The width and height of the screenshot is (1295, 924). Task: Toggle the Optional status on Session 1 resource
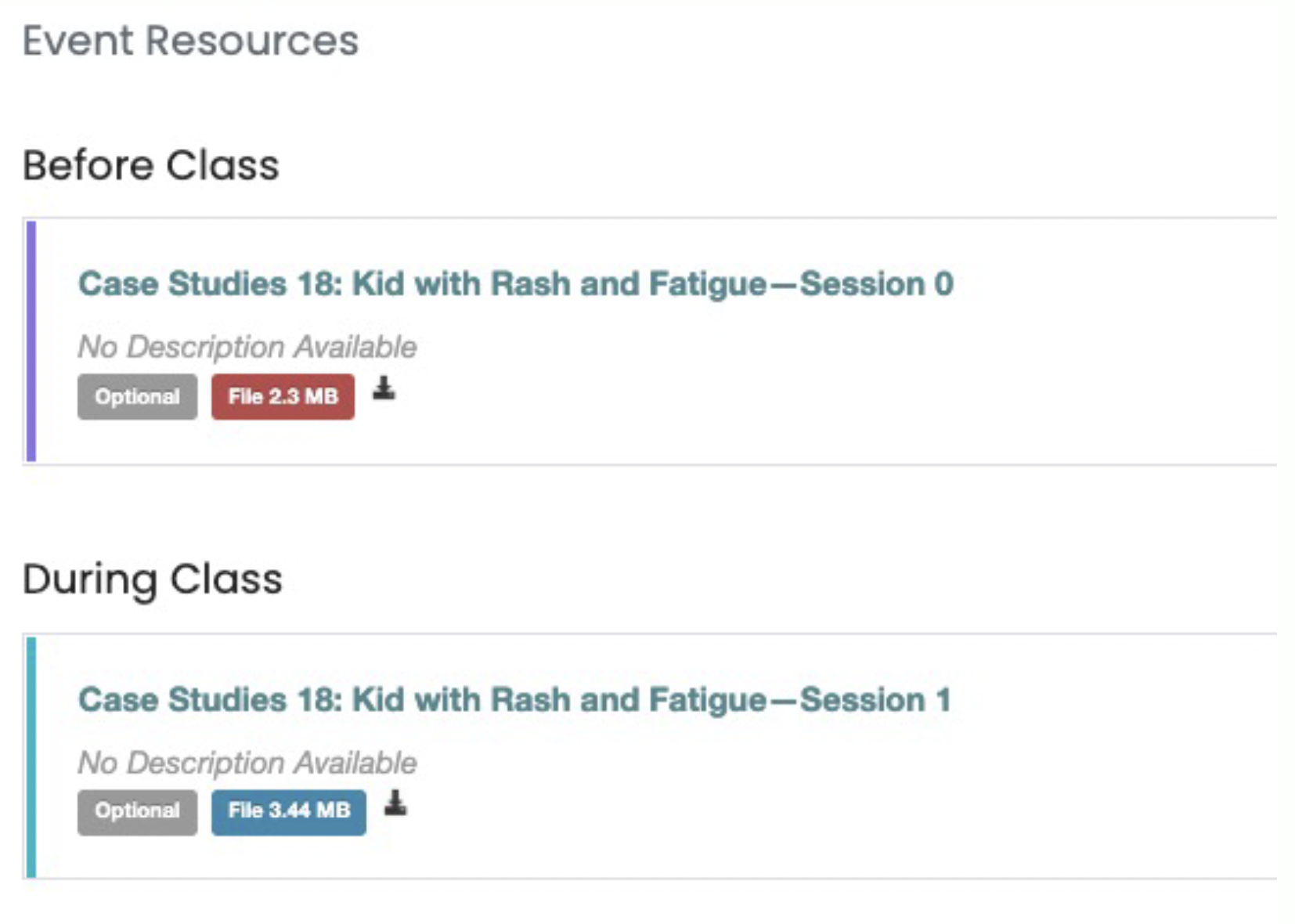click(x=136, y=811)
